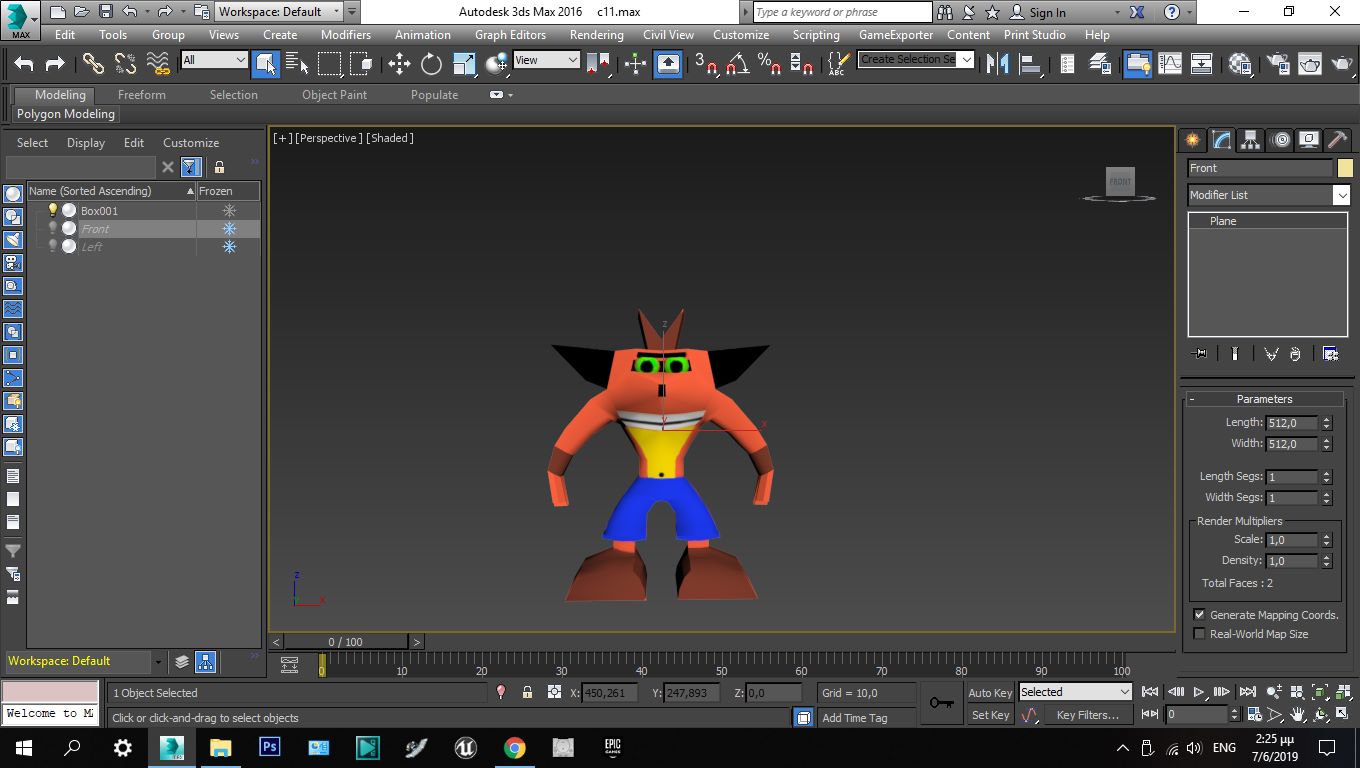Activate the Select and Rotate tool
This screenshot has width=1360, height=768.
click(x=431, y=64)
